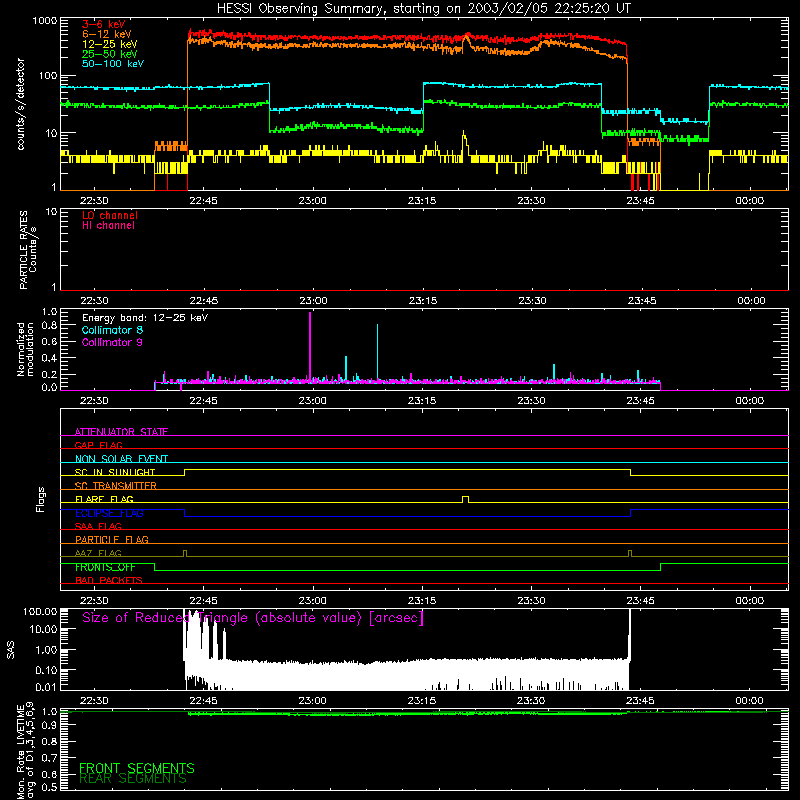
Task: Click the HI channel legend label
Action: 108,226
